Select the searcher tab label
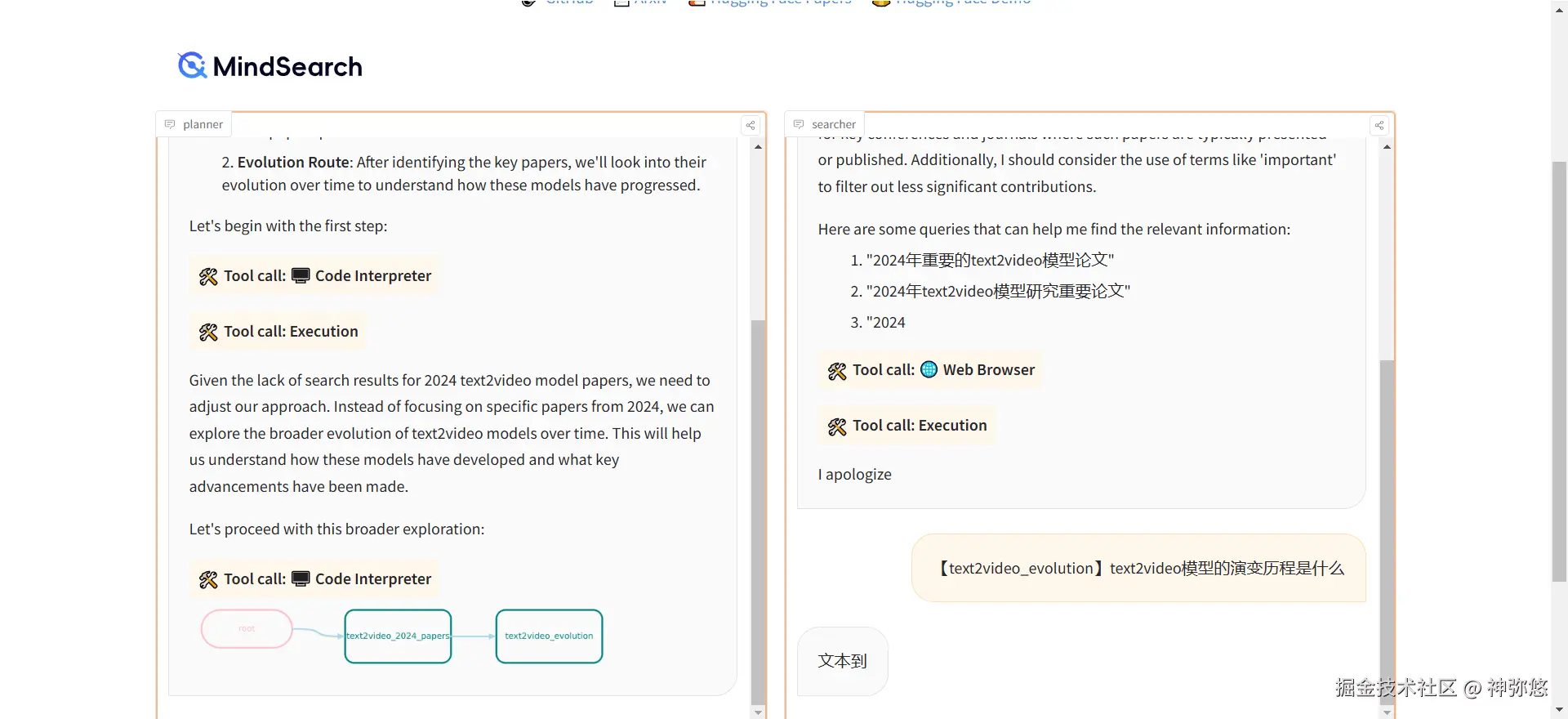This screenshot has width=1568, height=719. 834,124
